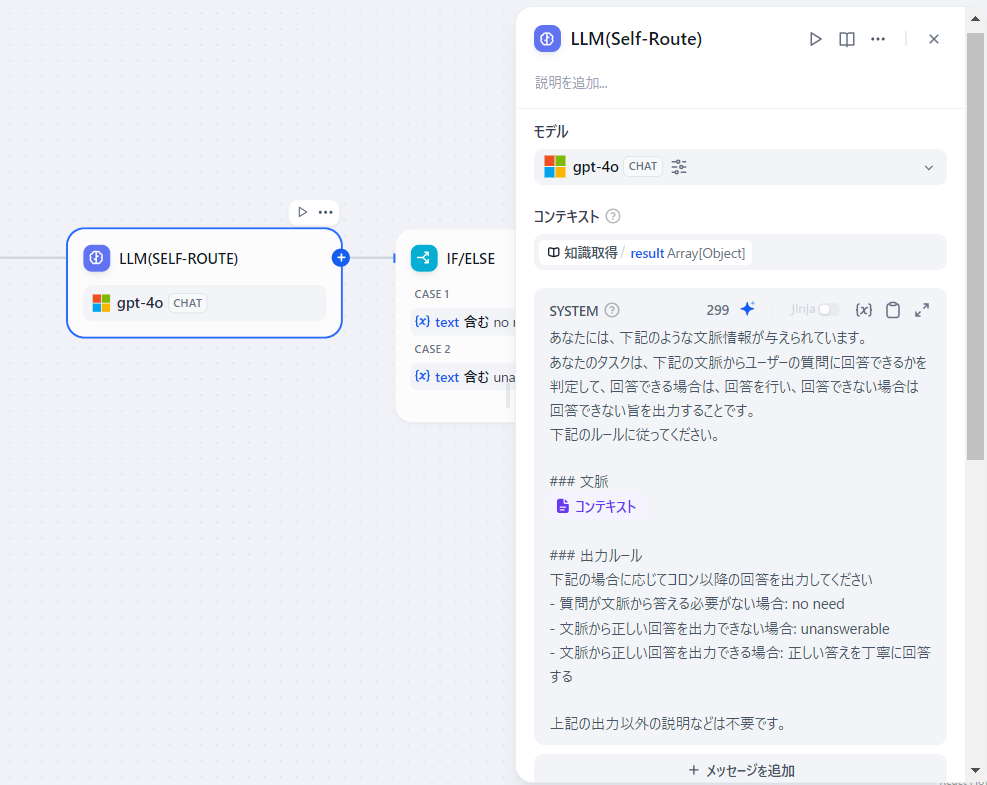Open the more options menu in panel header

click(x=877, y=39)
